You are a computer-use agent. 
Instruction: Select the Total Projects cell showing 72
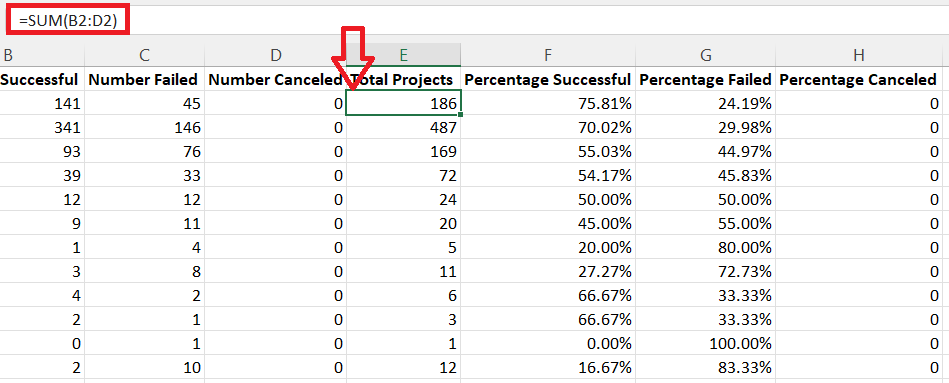[404, 175]
